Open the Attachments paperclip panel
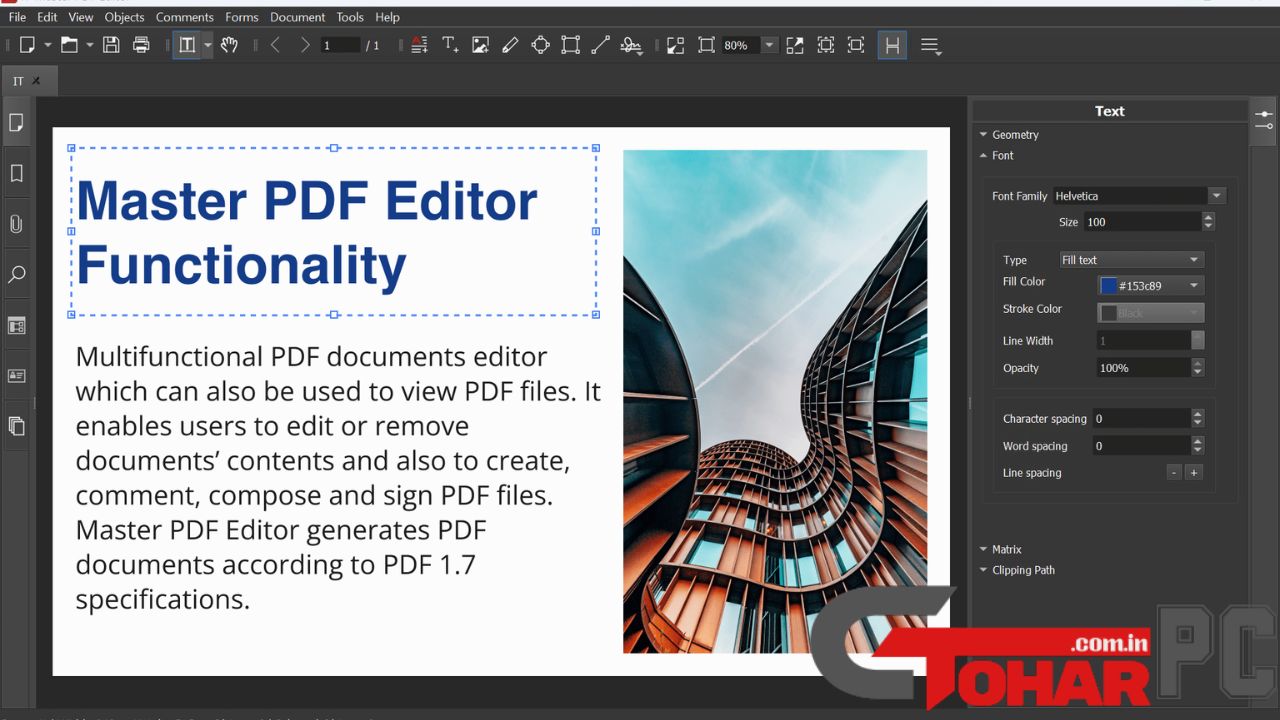Image resolution: width=1280 pixels, height=720 pixels. (16, 224)
